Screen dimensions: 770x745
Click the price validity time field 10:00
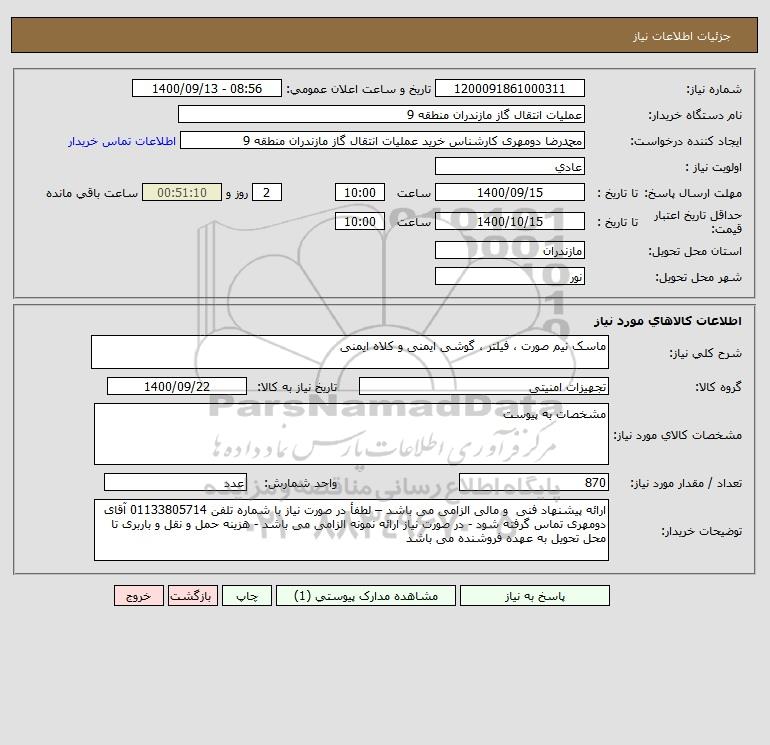click(360, 221)
